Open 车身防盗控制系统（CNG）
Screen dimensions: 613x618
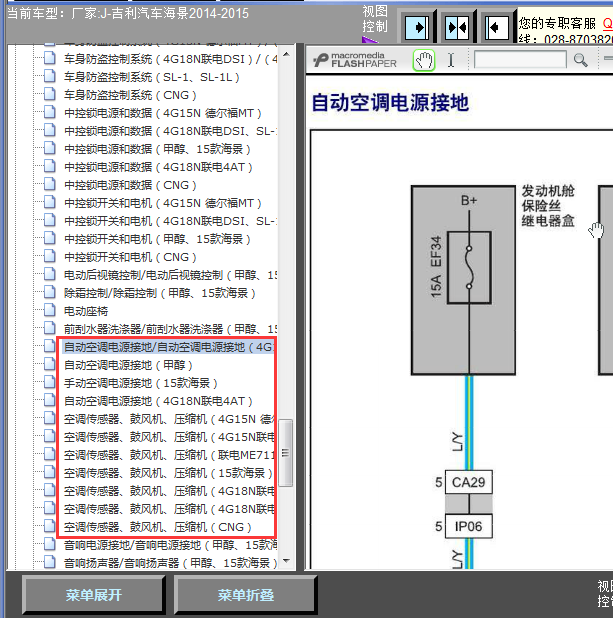coord(130,95)
